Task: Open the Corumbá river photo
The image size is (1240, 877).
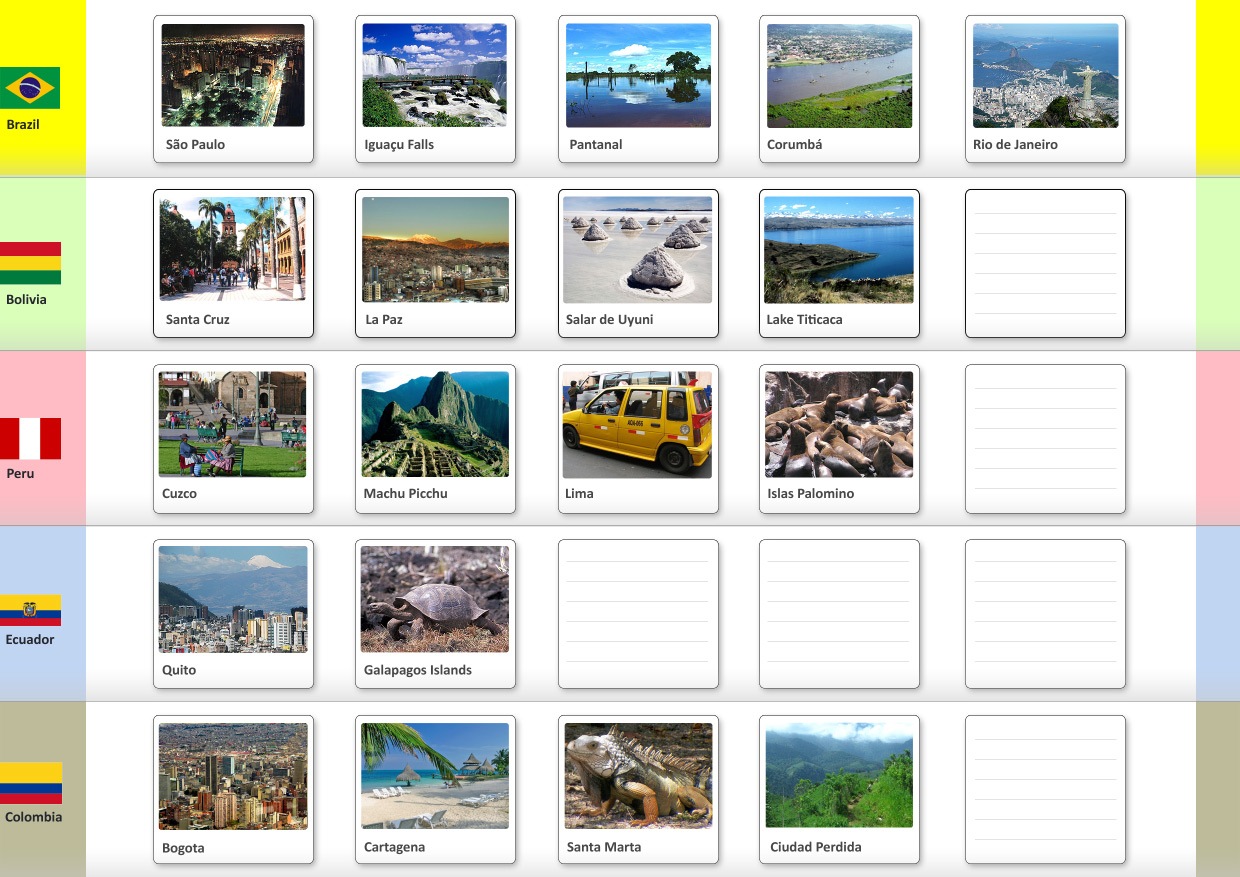Action: pyautogui.click(x=840, y=76)
